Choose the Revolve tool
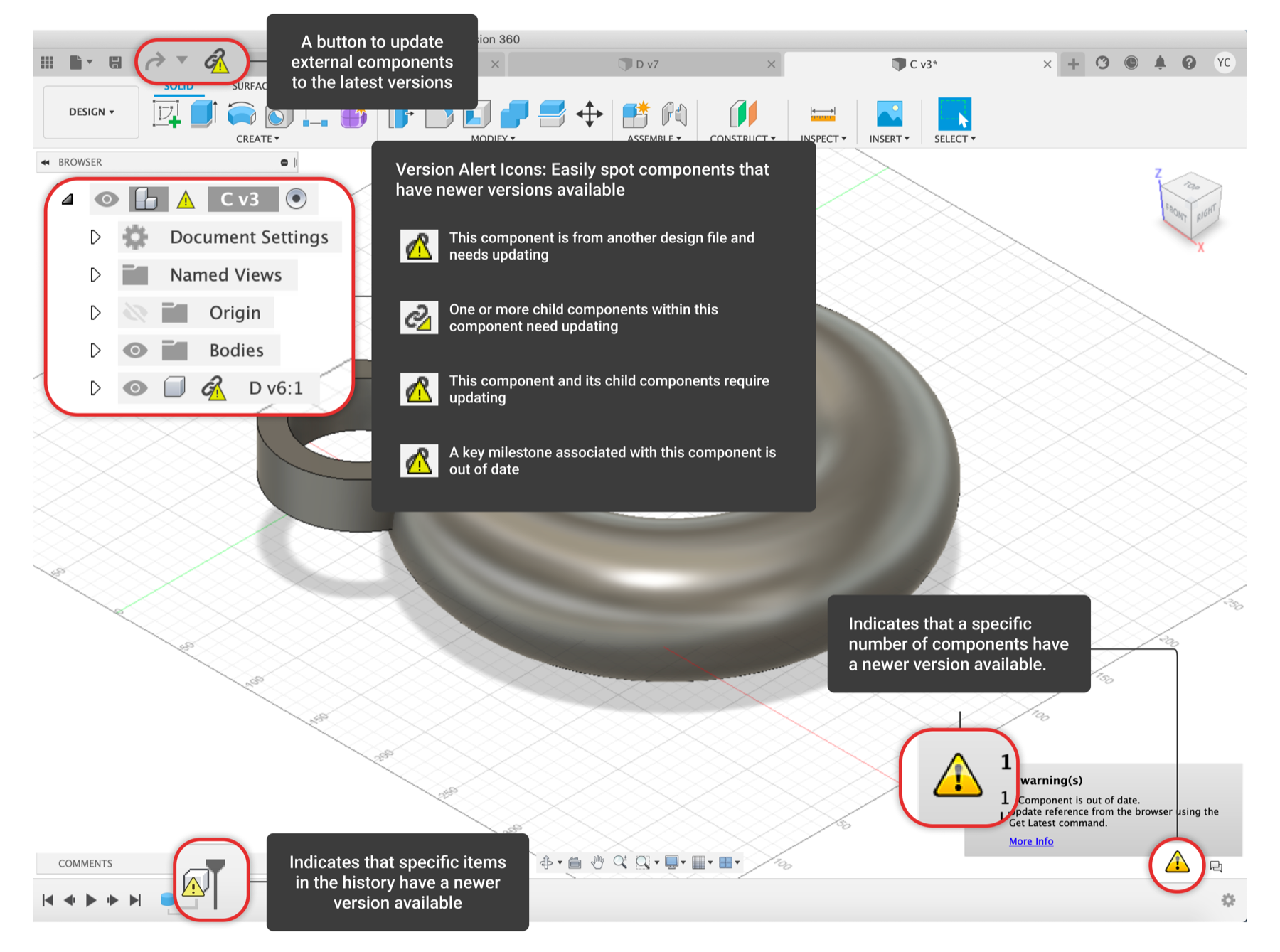1280x952 pixels. pyautogui.click(x=242, y=114)
